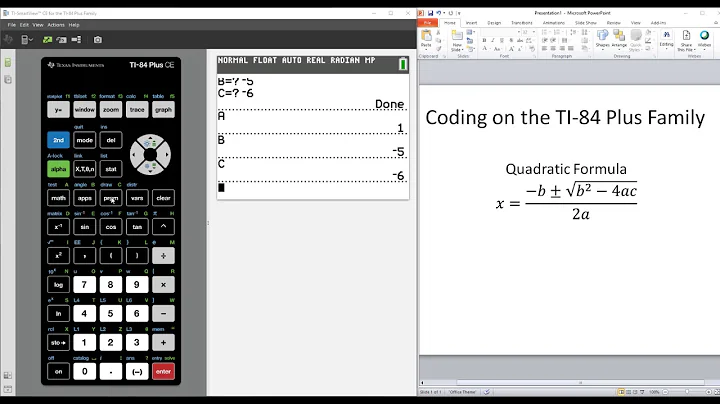
Task: Select the emulator explorer icon in left sidebar
Action: click(8, 80)
